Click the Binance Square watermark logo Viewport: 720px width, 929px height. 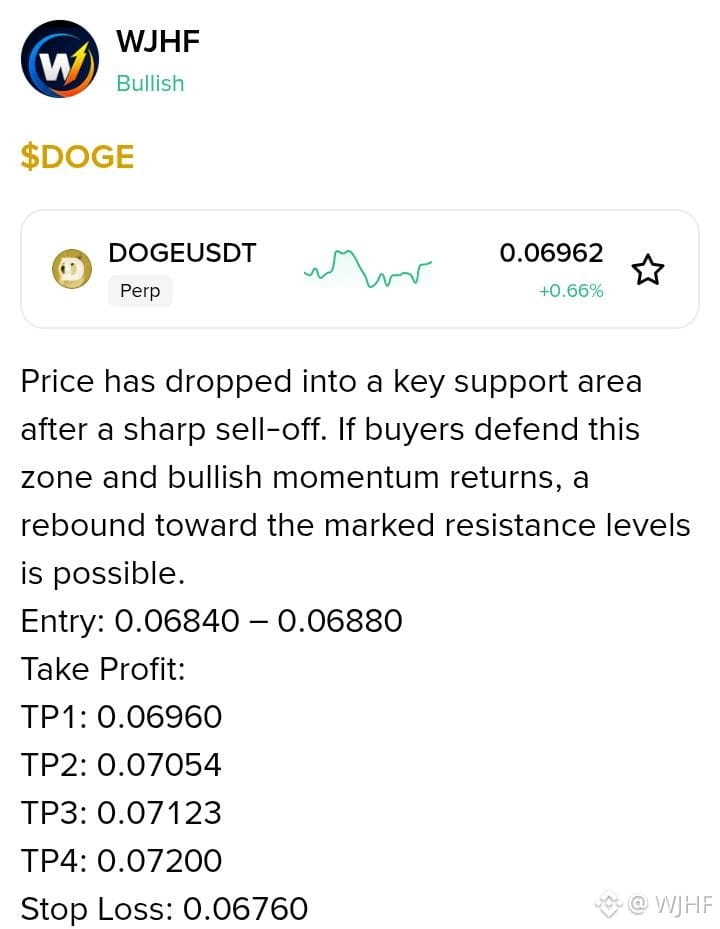coord(609,904)
